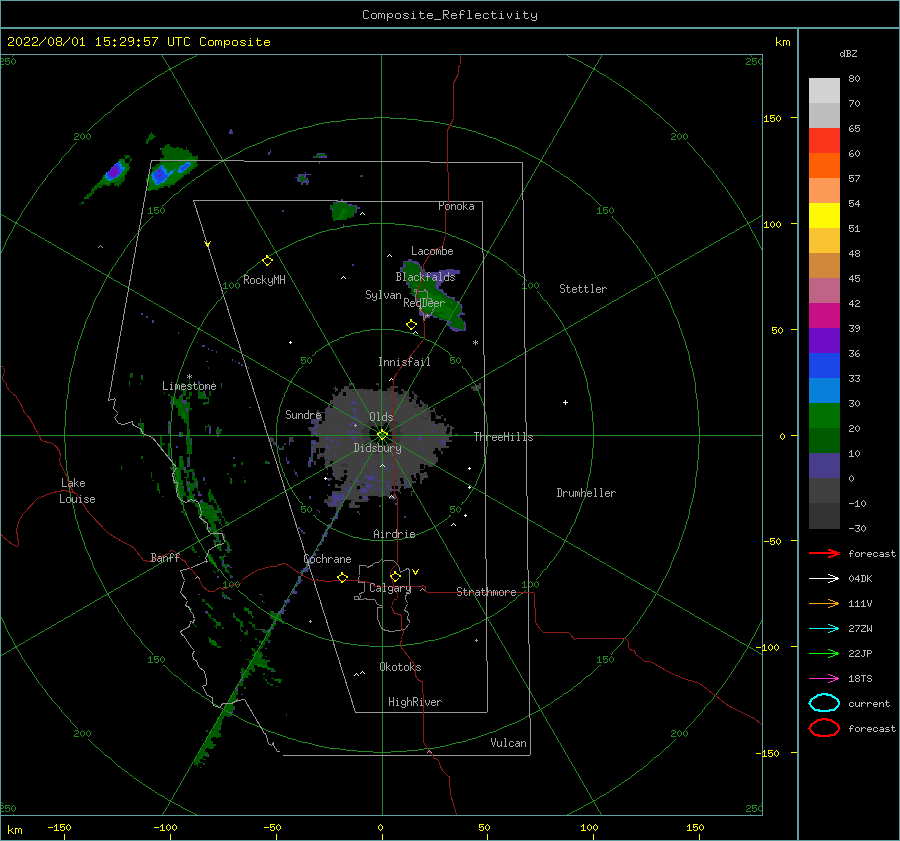Click the timestamp 2022/08/01 15:29:57 UTC Composite
Image resolution: width=900 pixels, height=841 pixels.
pos(138,42)
